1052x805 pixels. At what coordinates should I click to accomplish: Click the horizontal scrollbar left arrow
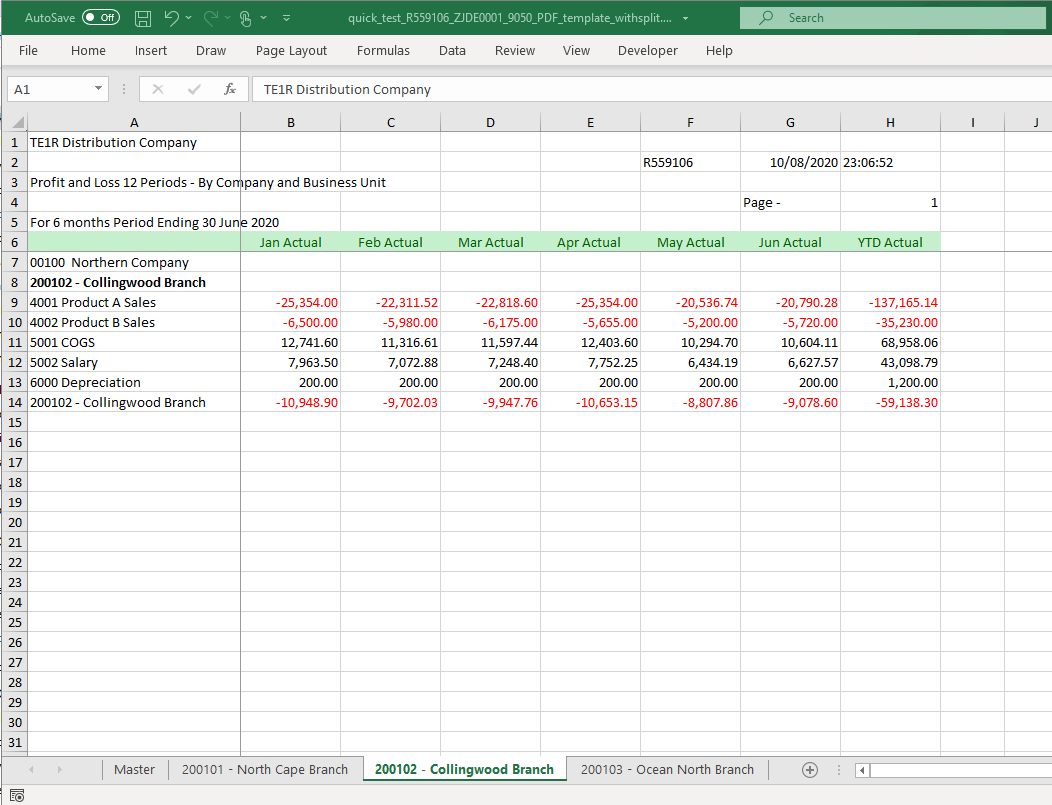(861, 770)
